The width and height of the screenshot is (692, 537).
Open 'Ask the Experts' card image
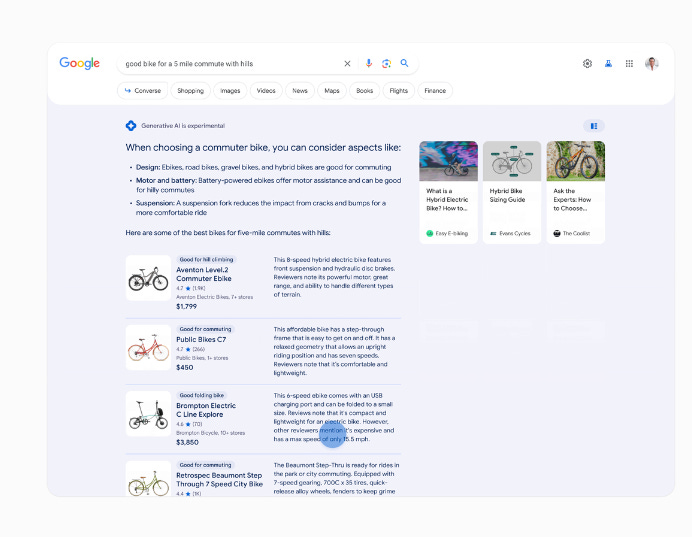[575, 161]
